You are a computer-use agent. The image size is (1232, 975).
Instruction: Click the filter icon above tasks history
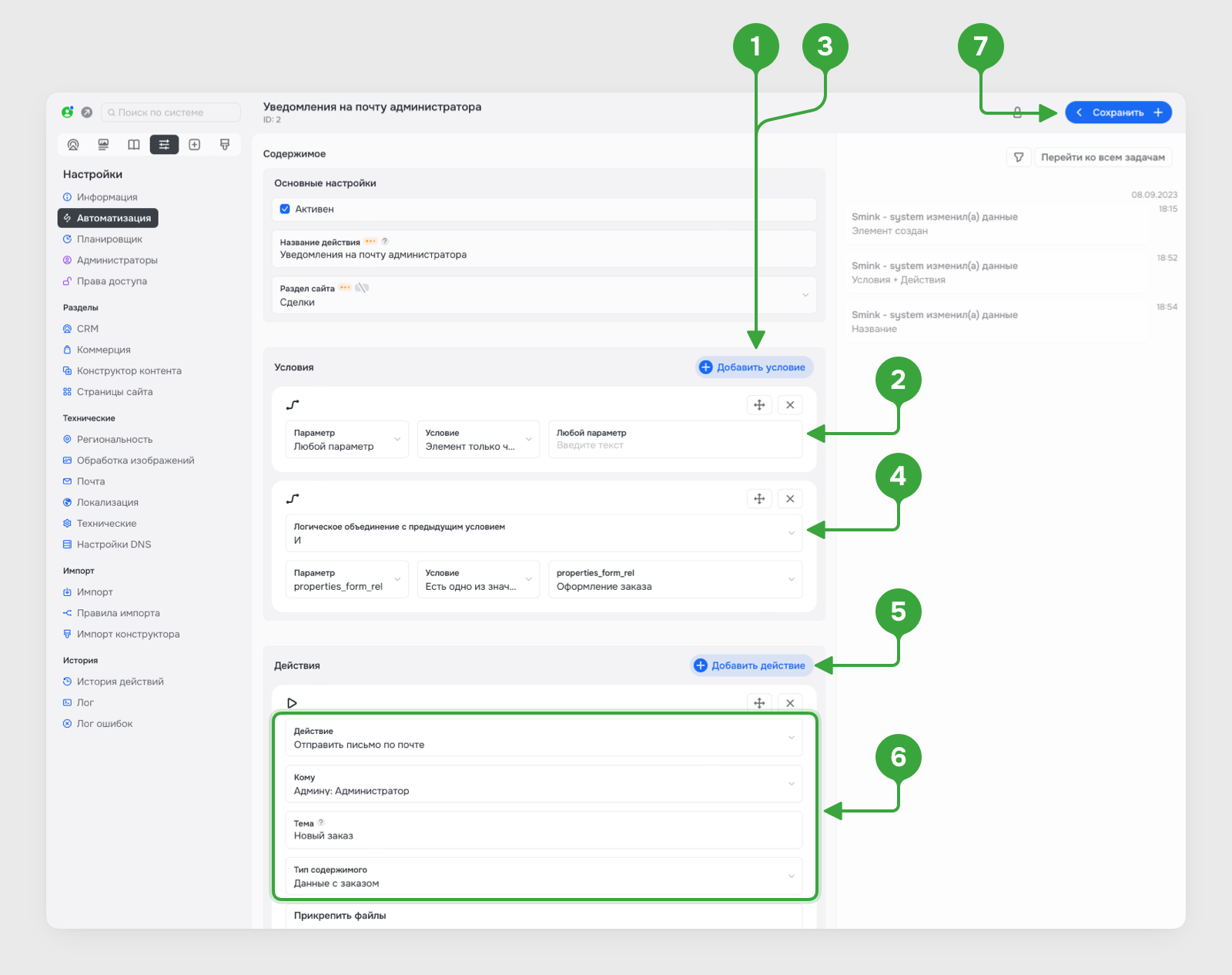1019,157
